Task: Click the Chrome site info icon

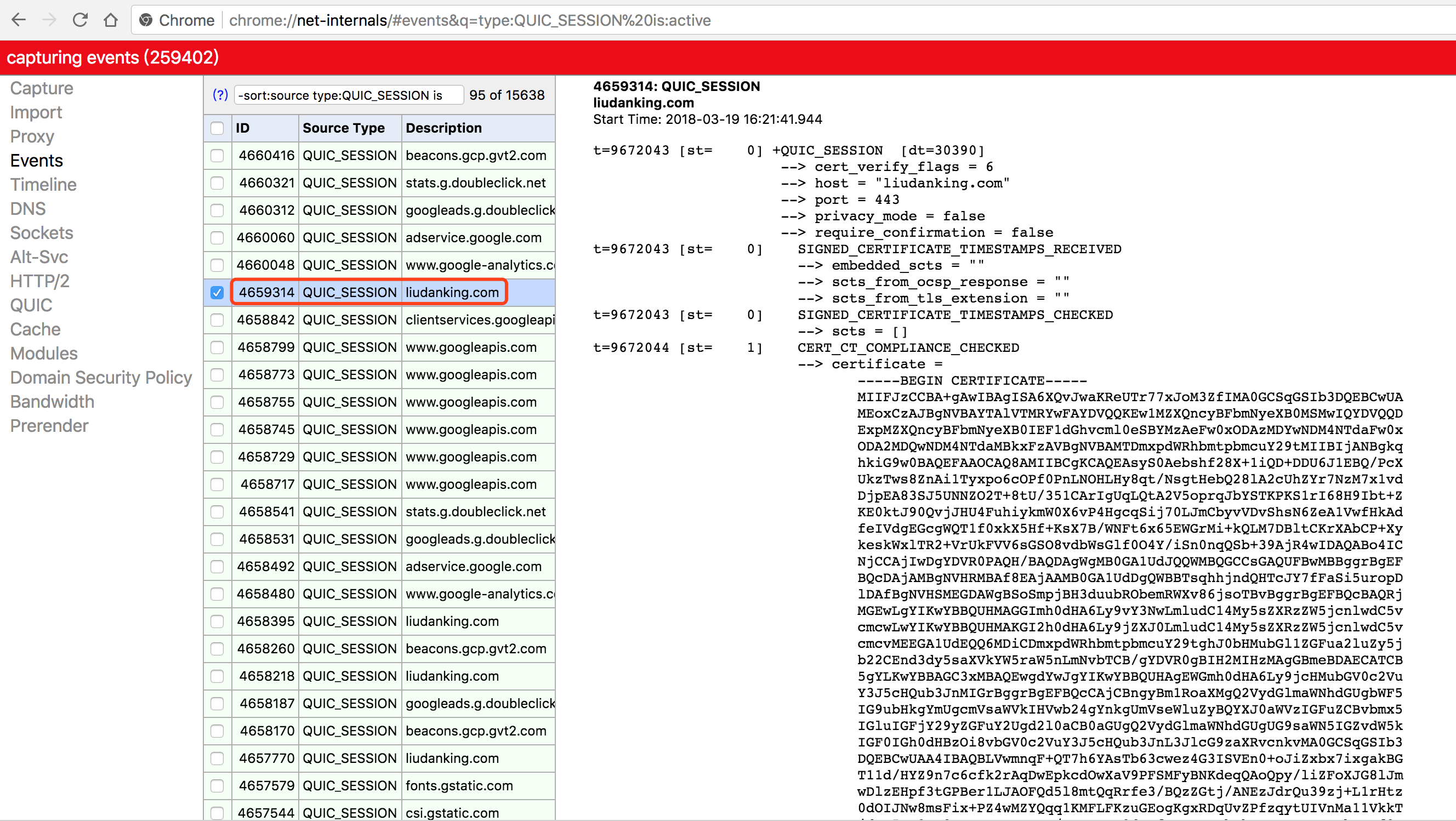Action: [146, 20]
